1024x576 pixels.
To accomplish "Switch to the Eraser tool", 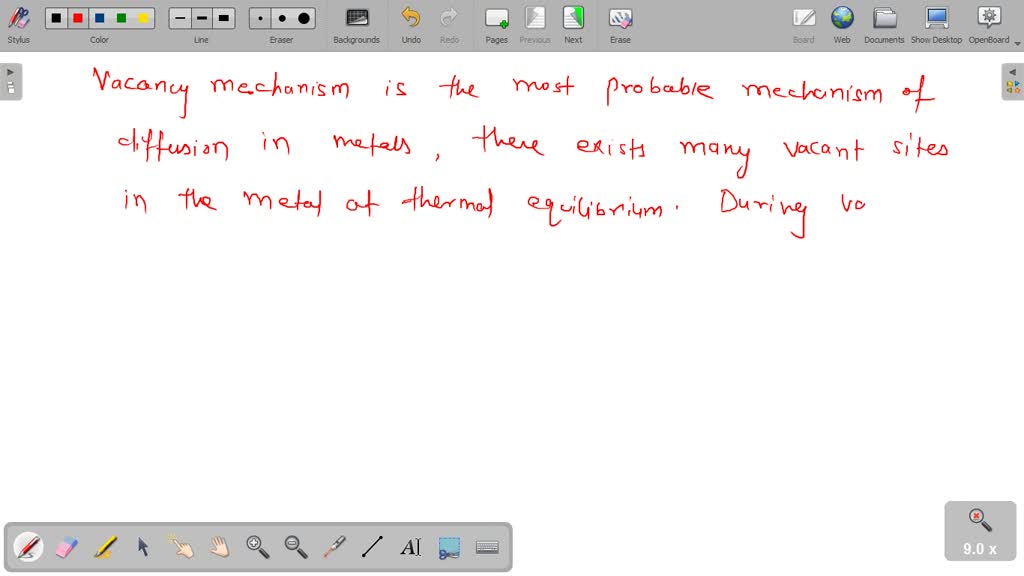I will (x=64, y=547).
